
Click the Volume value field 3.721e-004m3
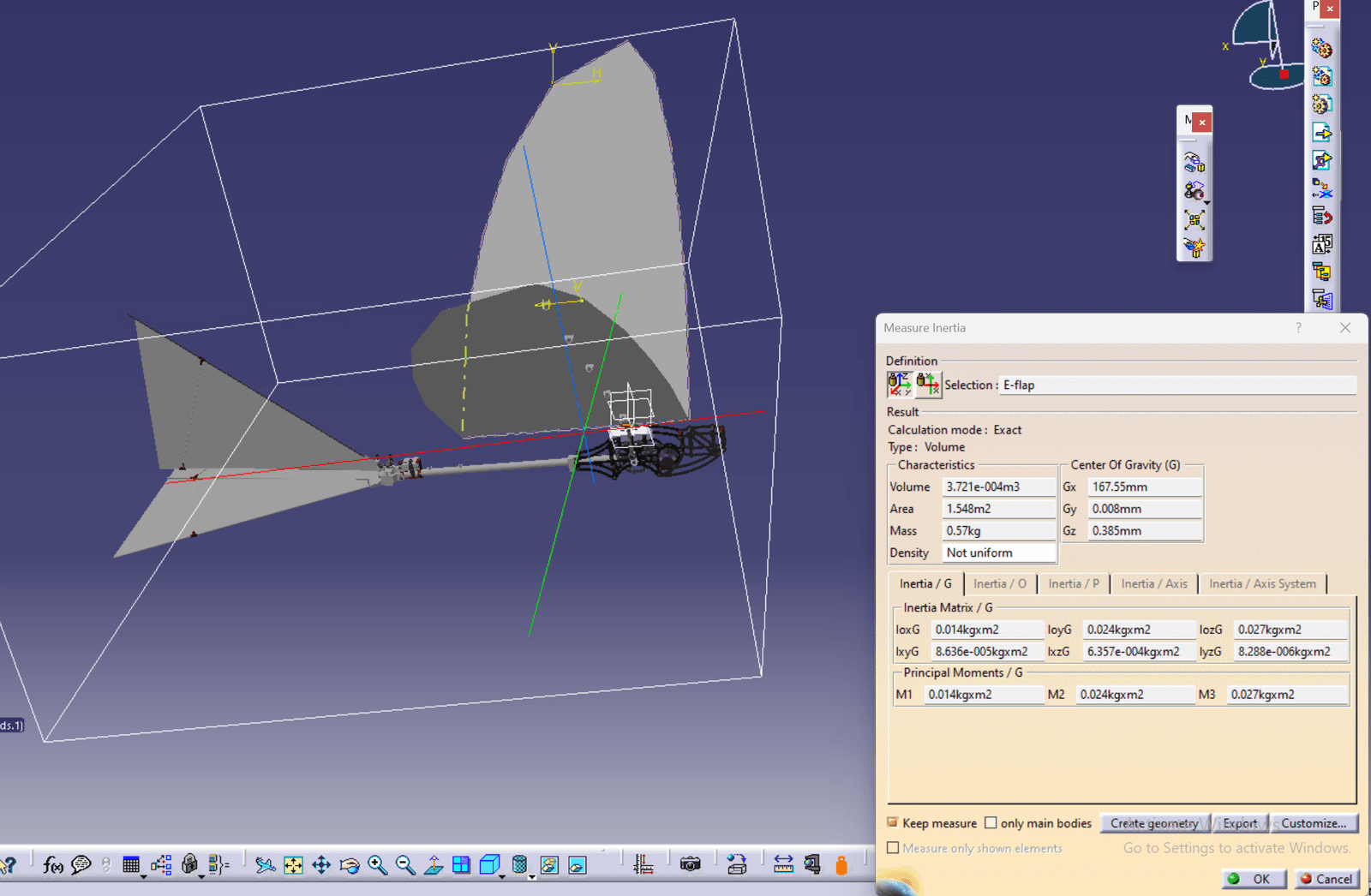click(999, 487)
